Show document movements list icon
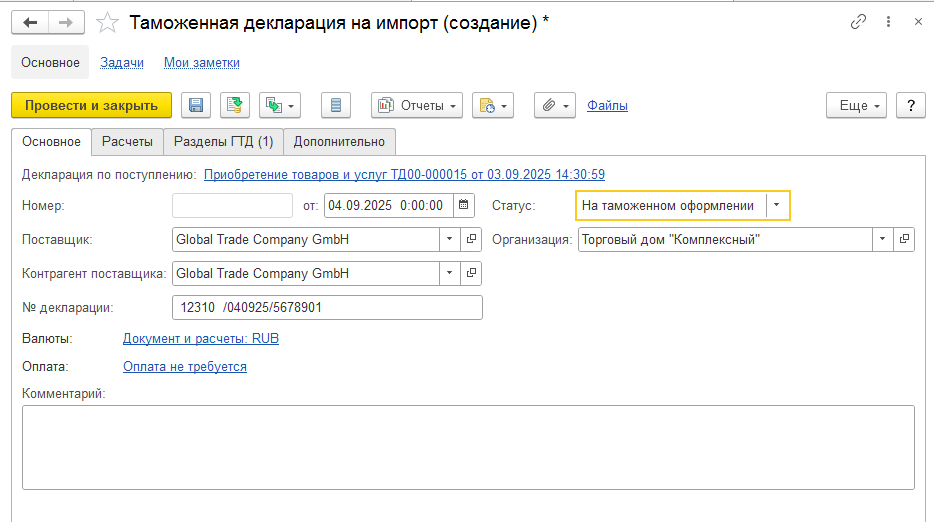 335,105
